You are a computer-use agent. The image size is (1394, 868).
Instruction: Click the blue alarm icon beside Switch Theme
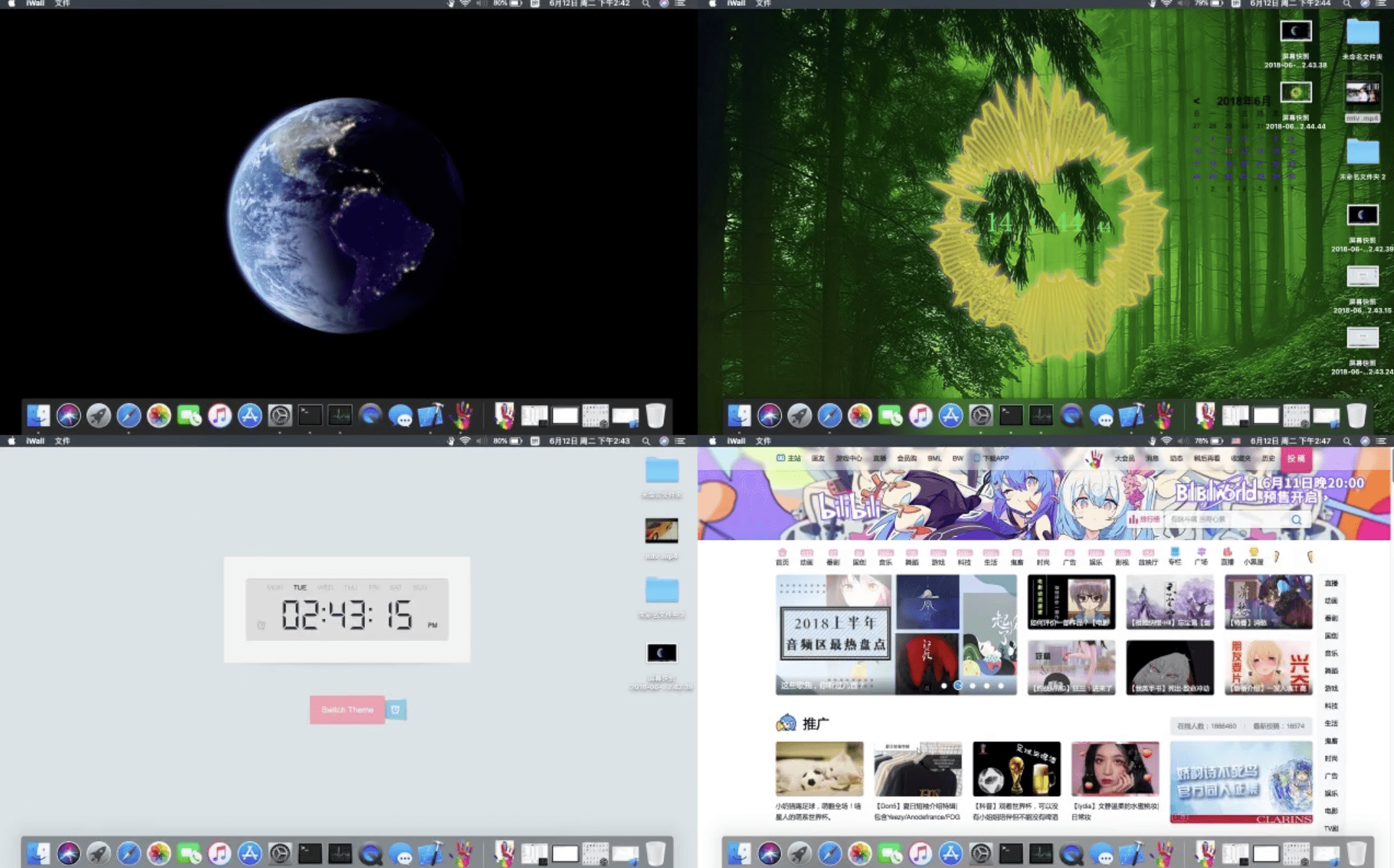point(395,710)
